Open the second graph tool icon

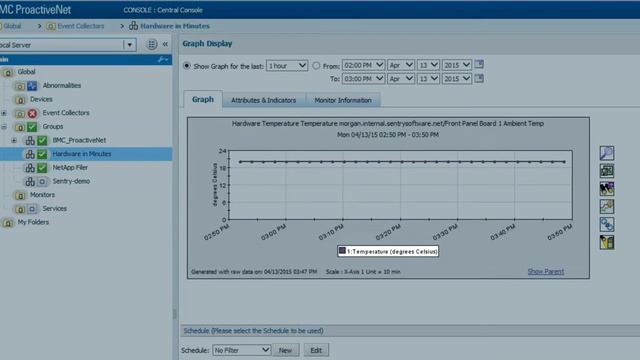click(607, 171)
